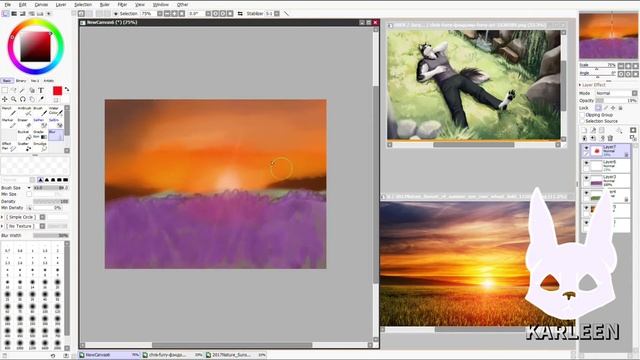Select the Layer7 thumbnail

597,151
